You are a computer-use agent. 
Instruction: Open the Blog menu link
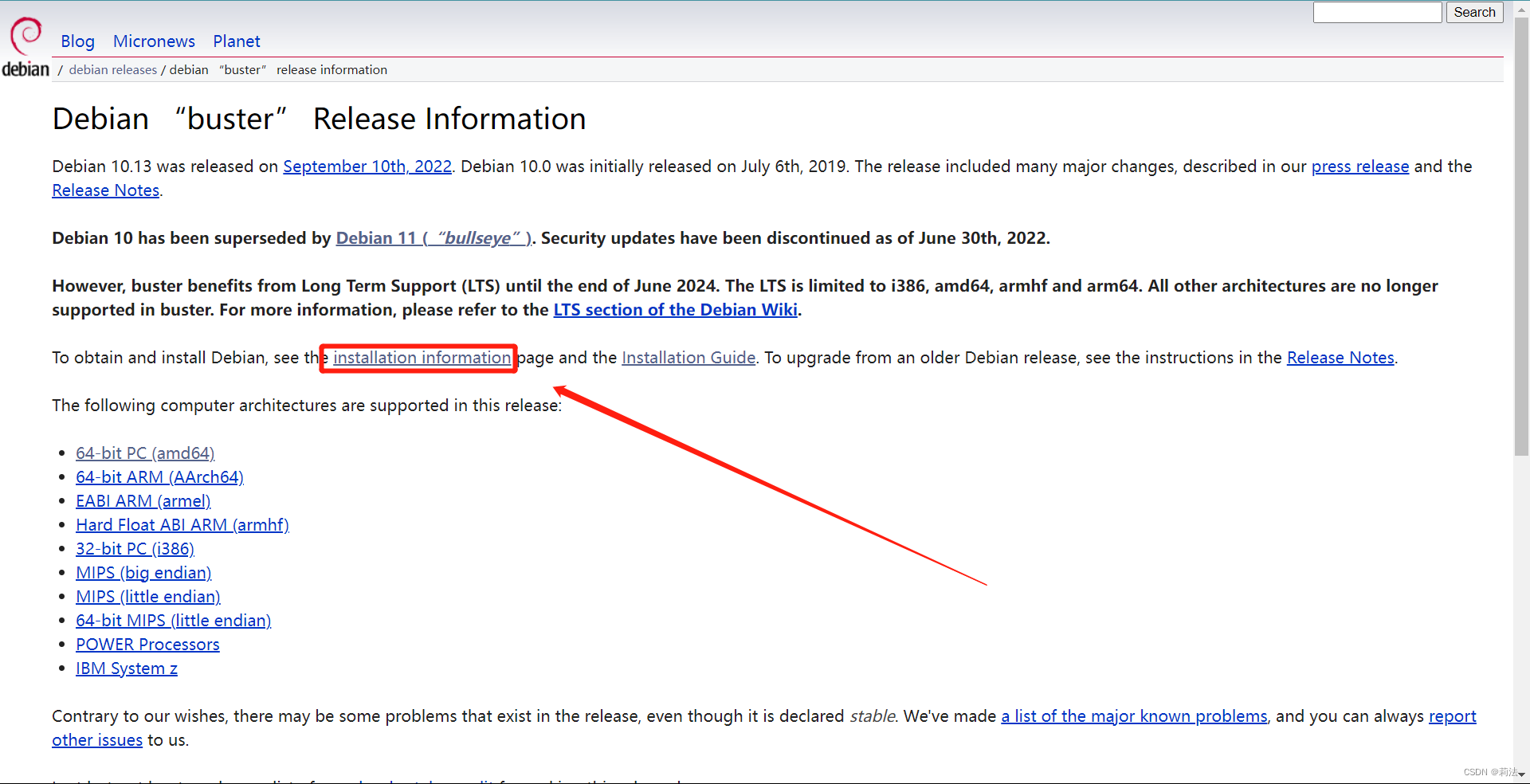point(77,41)
